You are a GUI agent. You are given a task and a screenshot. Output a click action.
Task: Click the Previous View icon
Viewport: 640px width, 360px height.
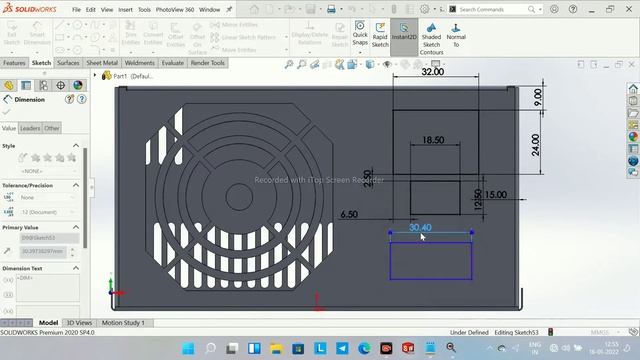point(314,64)
